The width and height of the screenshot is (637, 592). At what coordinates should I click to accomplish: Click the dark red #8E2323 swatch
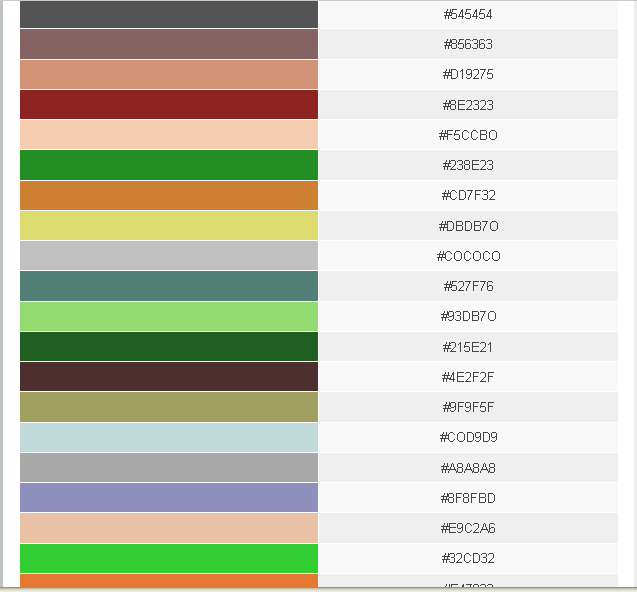click(168, 105)
